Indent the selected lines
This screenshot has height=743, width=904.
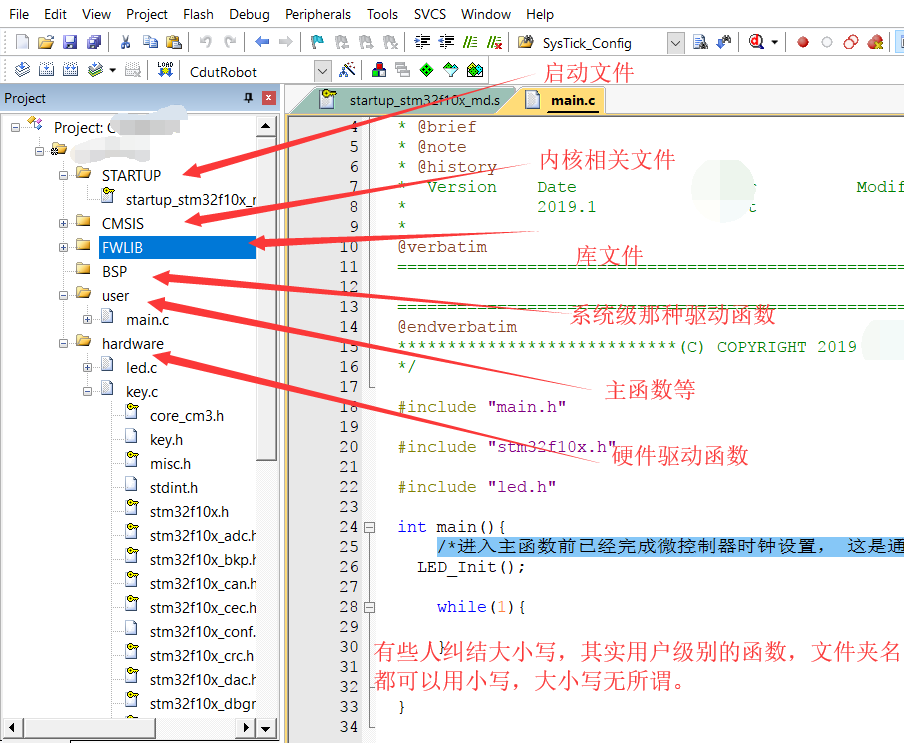click(x=422, y=42)
